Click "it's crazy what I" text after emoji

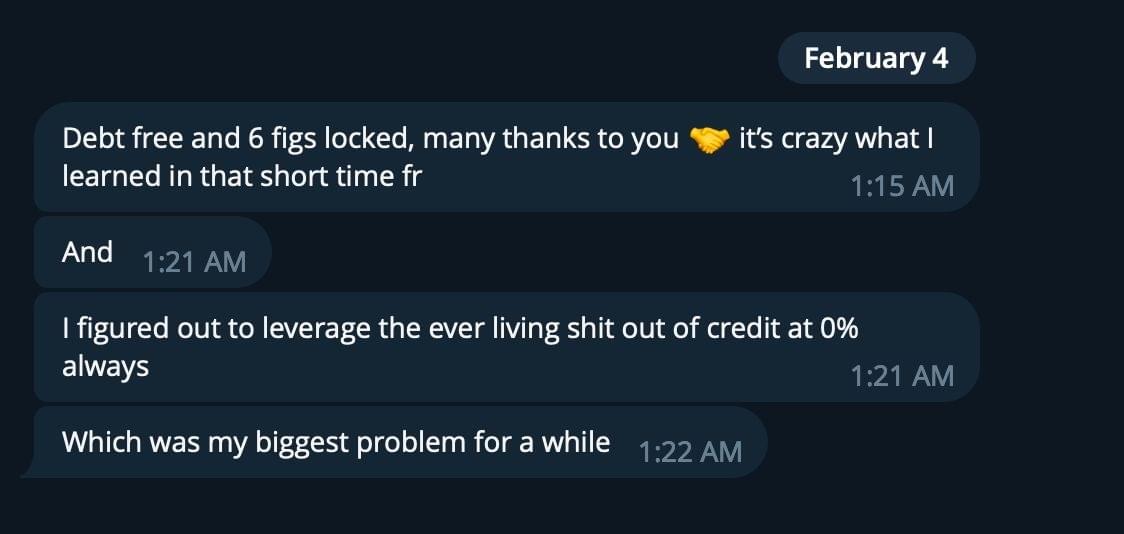[836, 139]
